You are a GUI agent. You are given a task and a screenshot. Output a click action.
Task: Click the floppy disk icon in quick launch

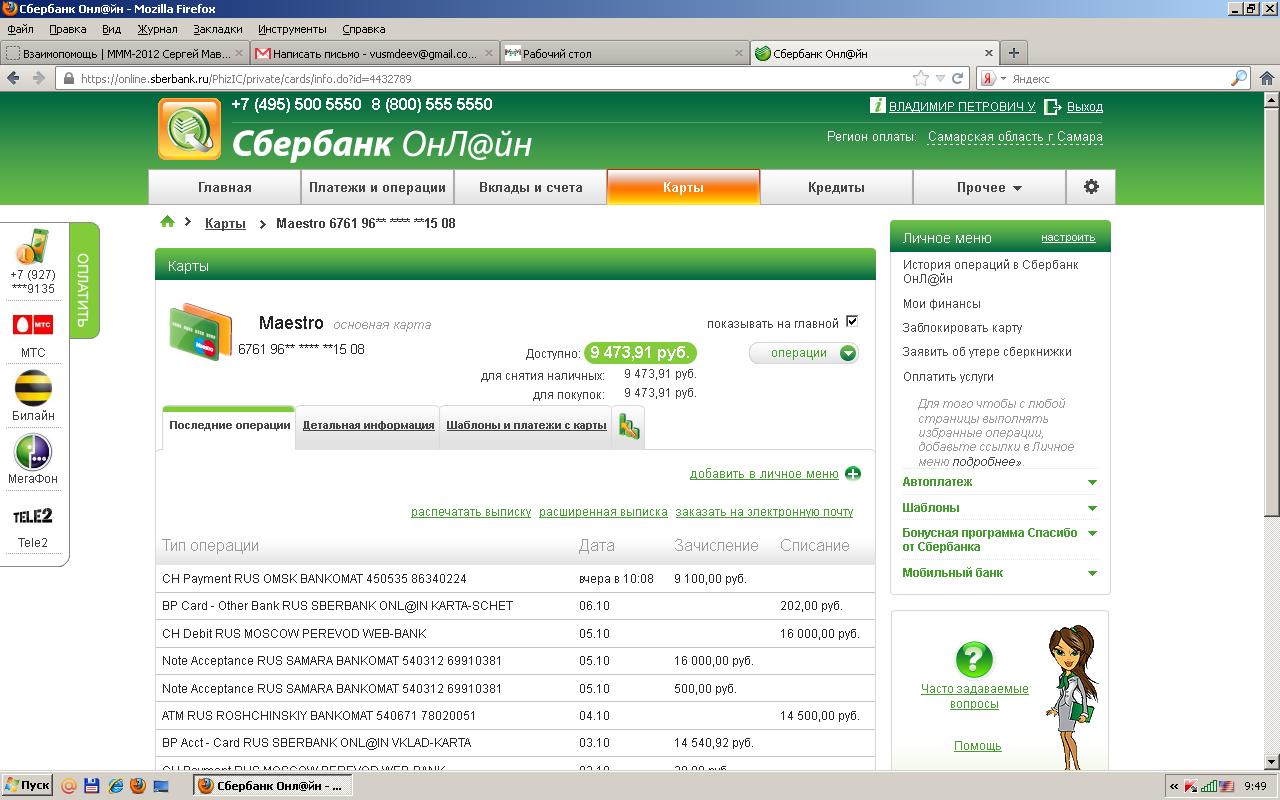[x=91, y=786]
